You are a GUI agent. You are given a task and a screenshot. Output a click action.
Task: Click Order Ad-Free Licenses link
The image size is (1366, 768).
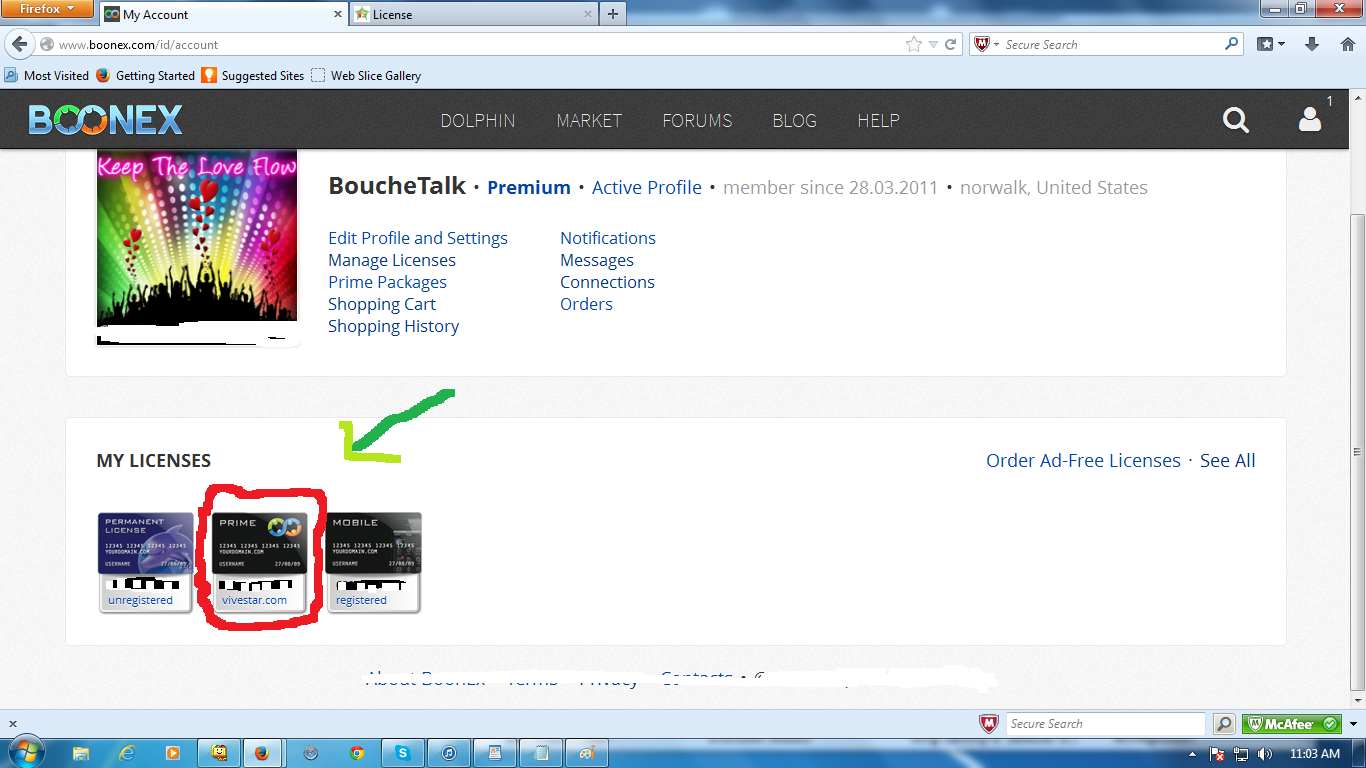coord(1083,460)
